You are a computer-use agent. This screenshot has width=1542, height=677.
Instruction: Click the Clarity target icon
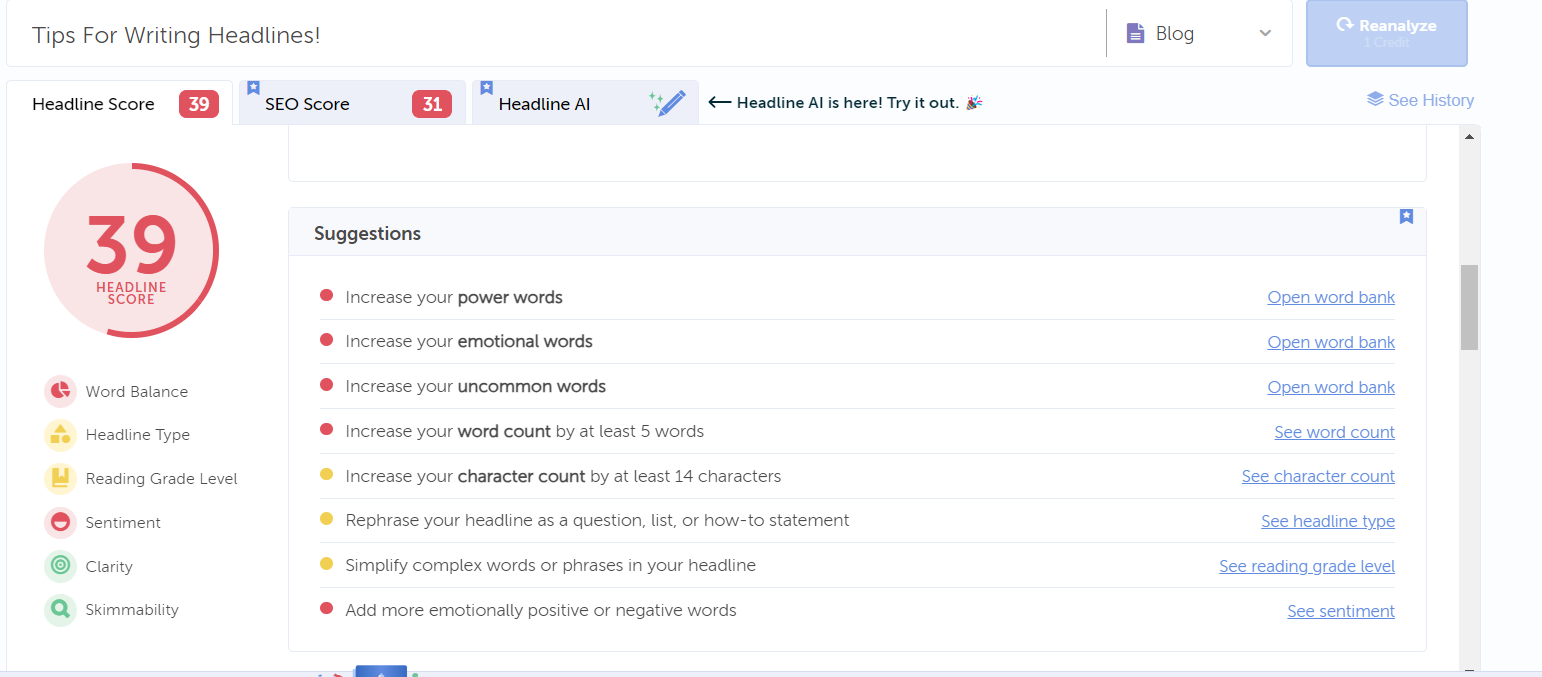click(x=60, y=566)
